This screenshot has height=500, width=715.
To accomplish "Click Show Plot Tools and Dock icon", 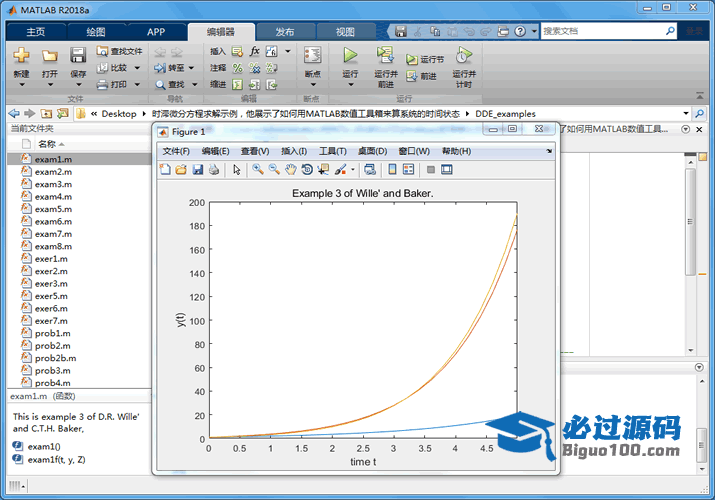I will coord(447,170).
